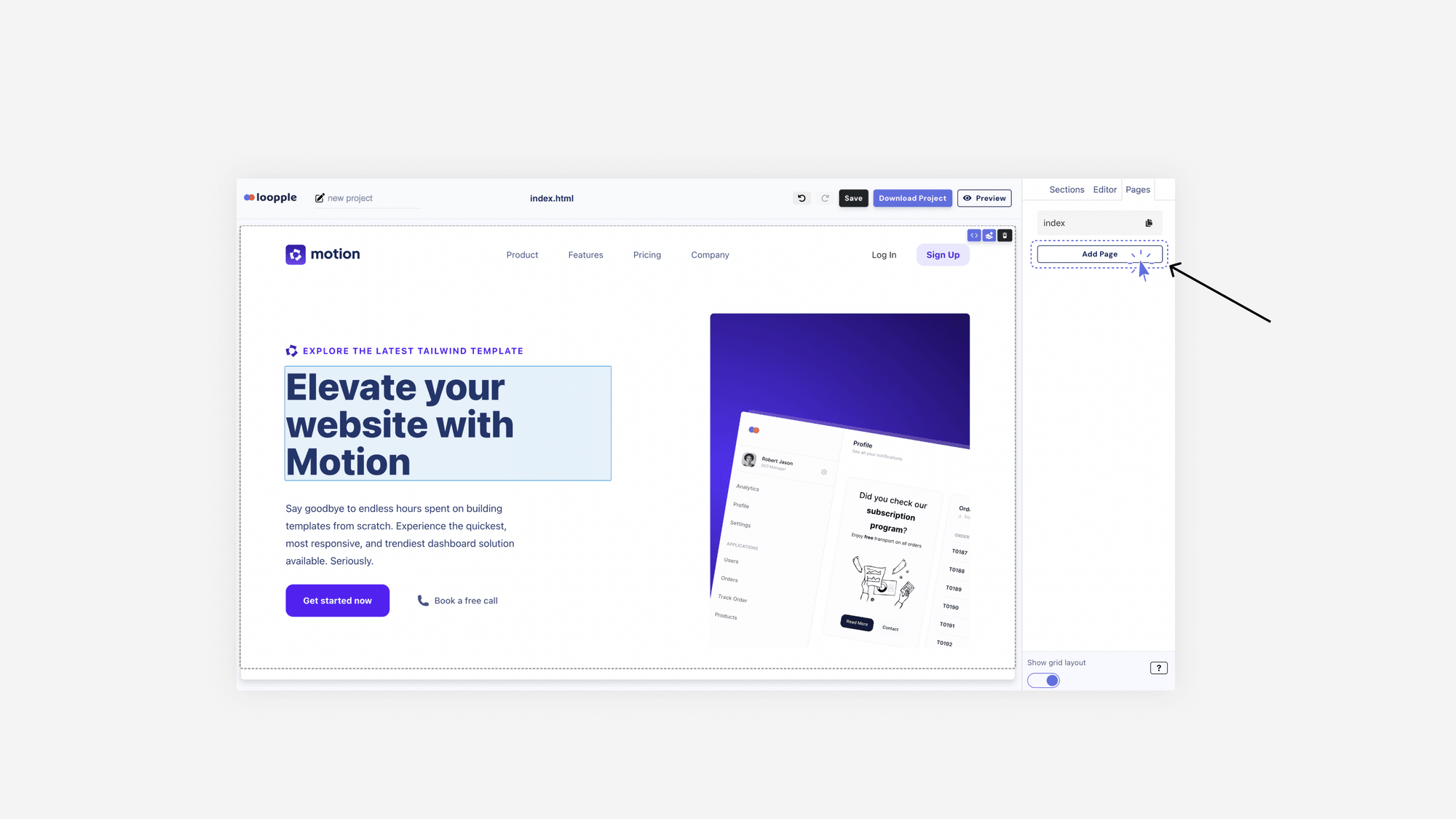Click the Add Page button

[x=1099, y=253]
